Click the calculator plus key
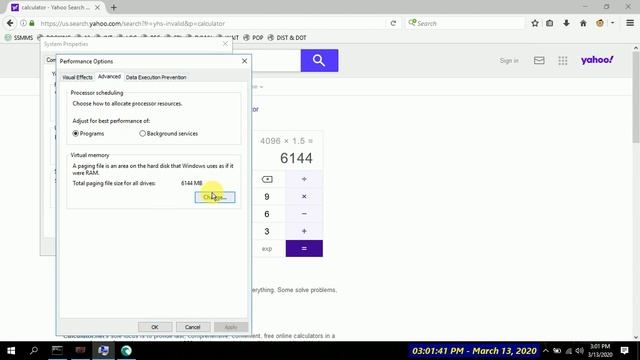The height and width of the screenshot is (360, 640). (304, 231)
